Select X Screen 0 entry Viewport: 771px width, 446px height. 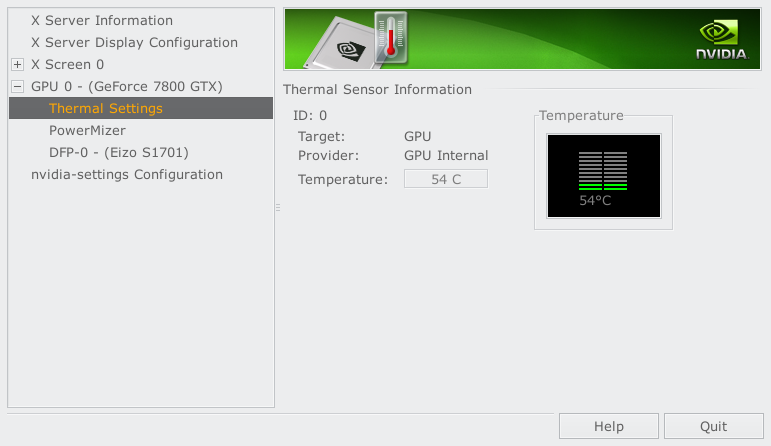tap(67, 64)
